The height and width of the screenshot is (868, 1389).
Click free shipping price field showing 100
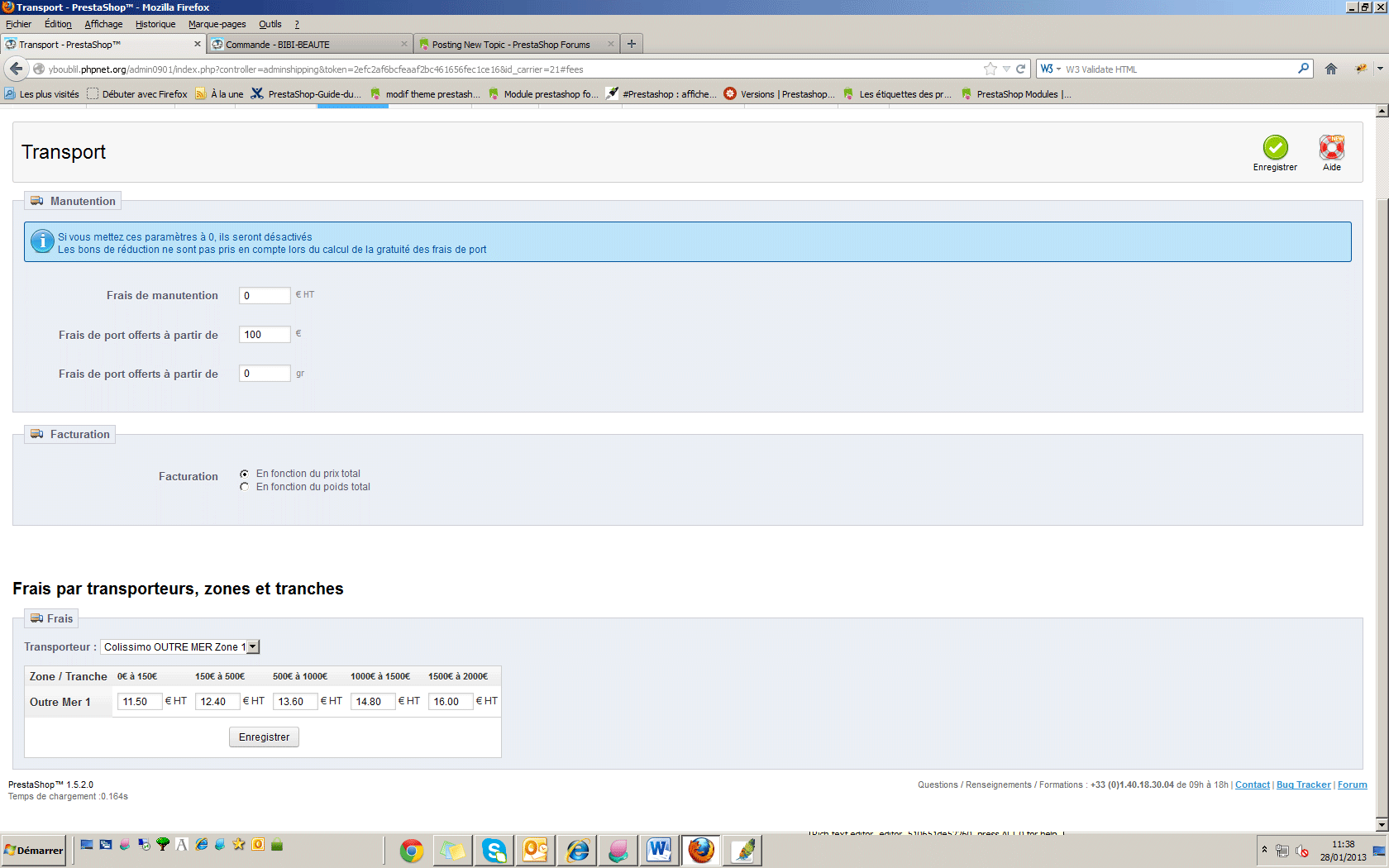(x=265, y=334)
